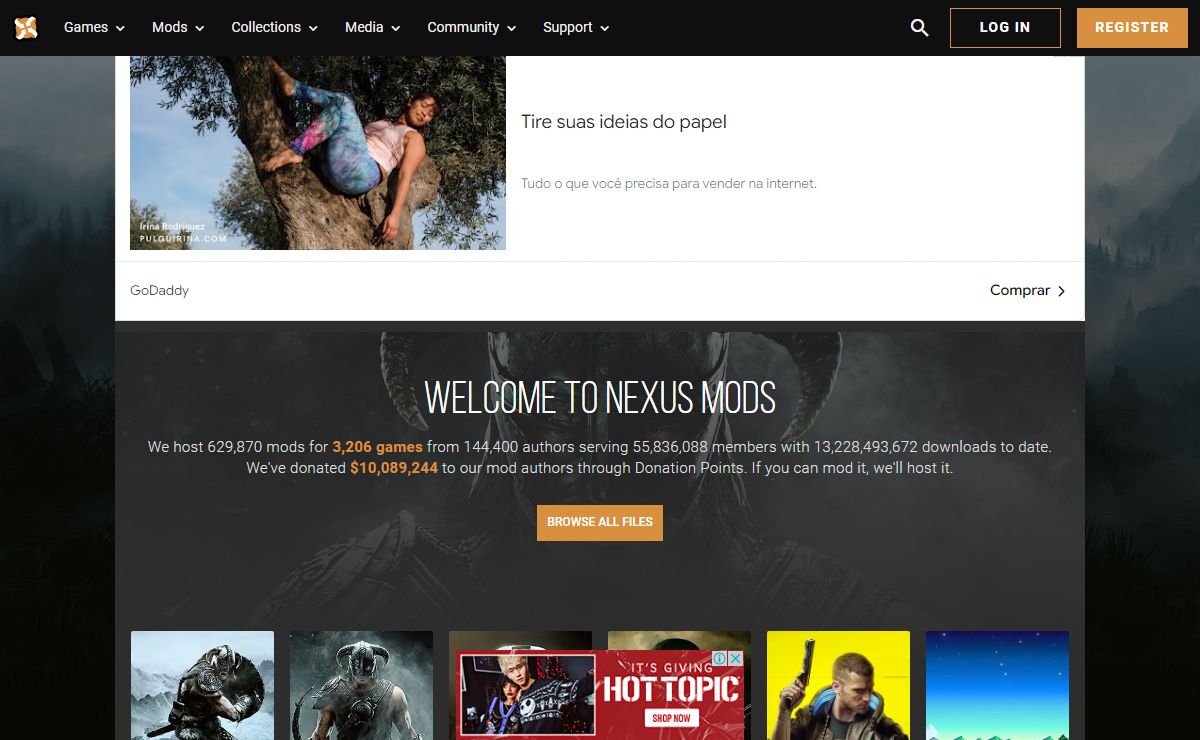Open the Media dropdown menu
1200x740 pixels.
point(373,27)
